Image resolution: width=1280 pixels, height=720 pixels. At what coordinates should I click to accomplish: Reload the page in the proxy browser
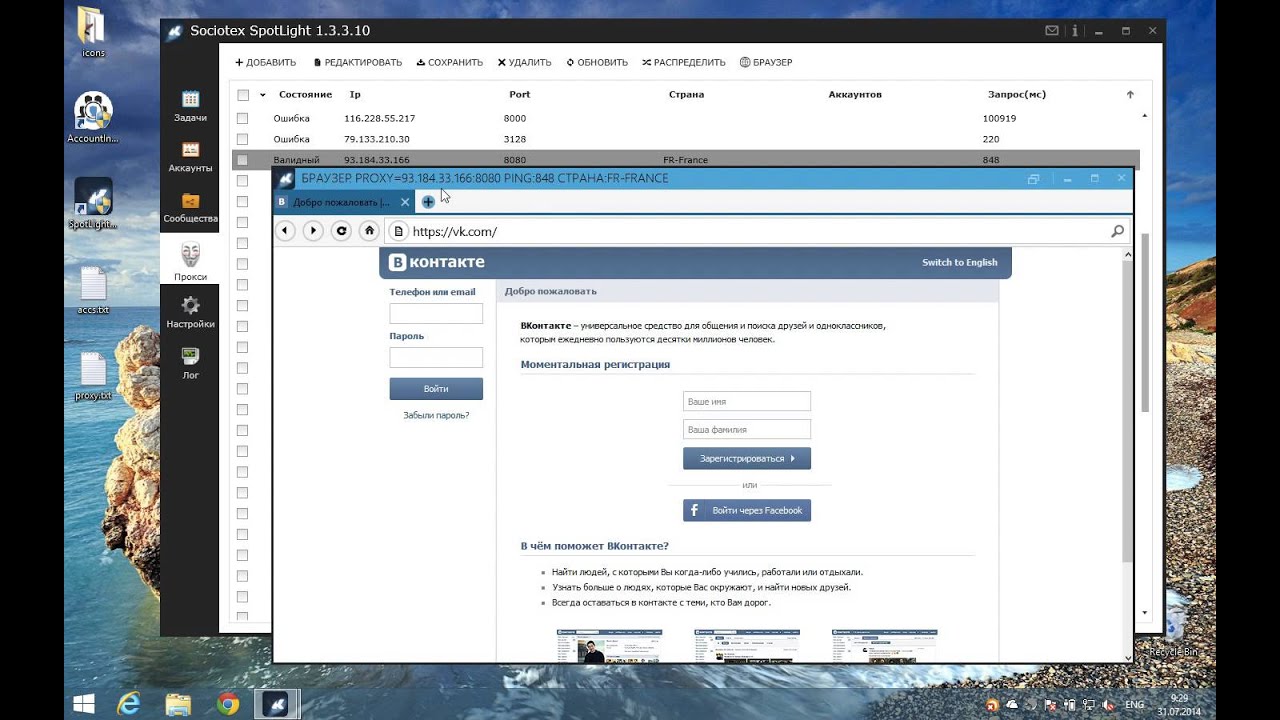click(341, 231)
